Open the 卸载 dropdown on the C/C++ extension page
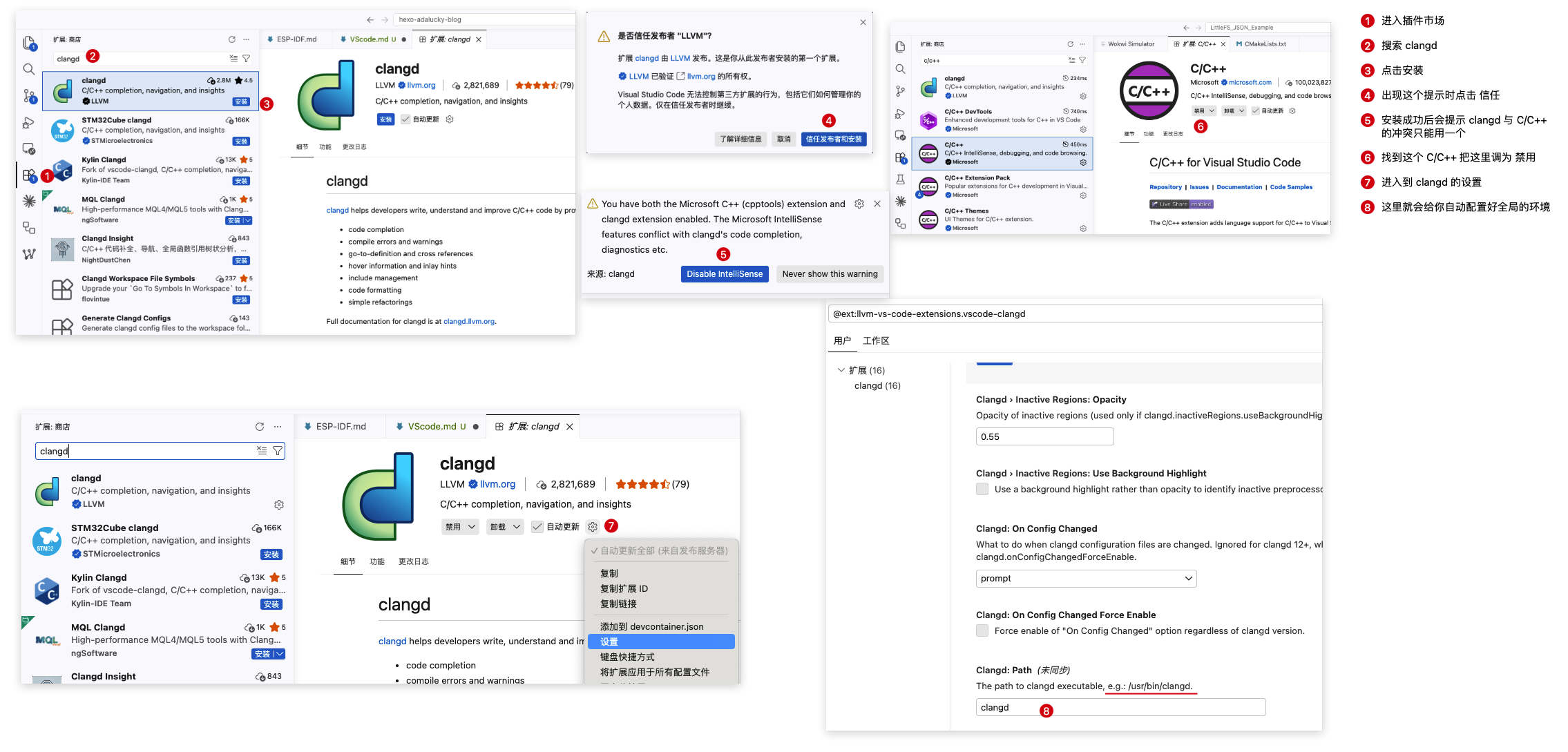 (1241, 110)
